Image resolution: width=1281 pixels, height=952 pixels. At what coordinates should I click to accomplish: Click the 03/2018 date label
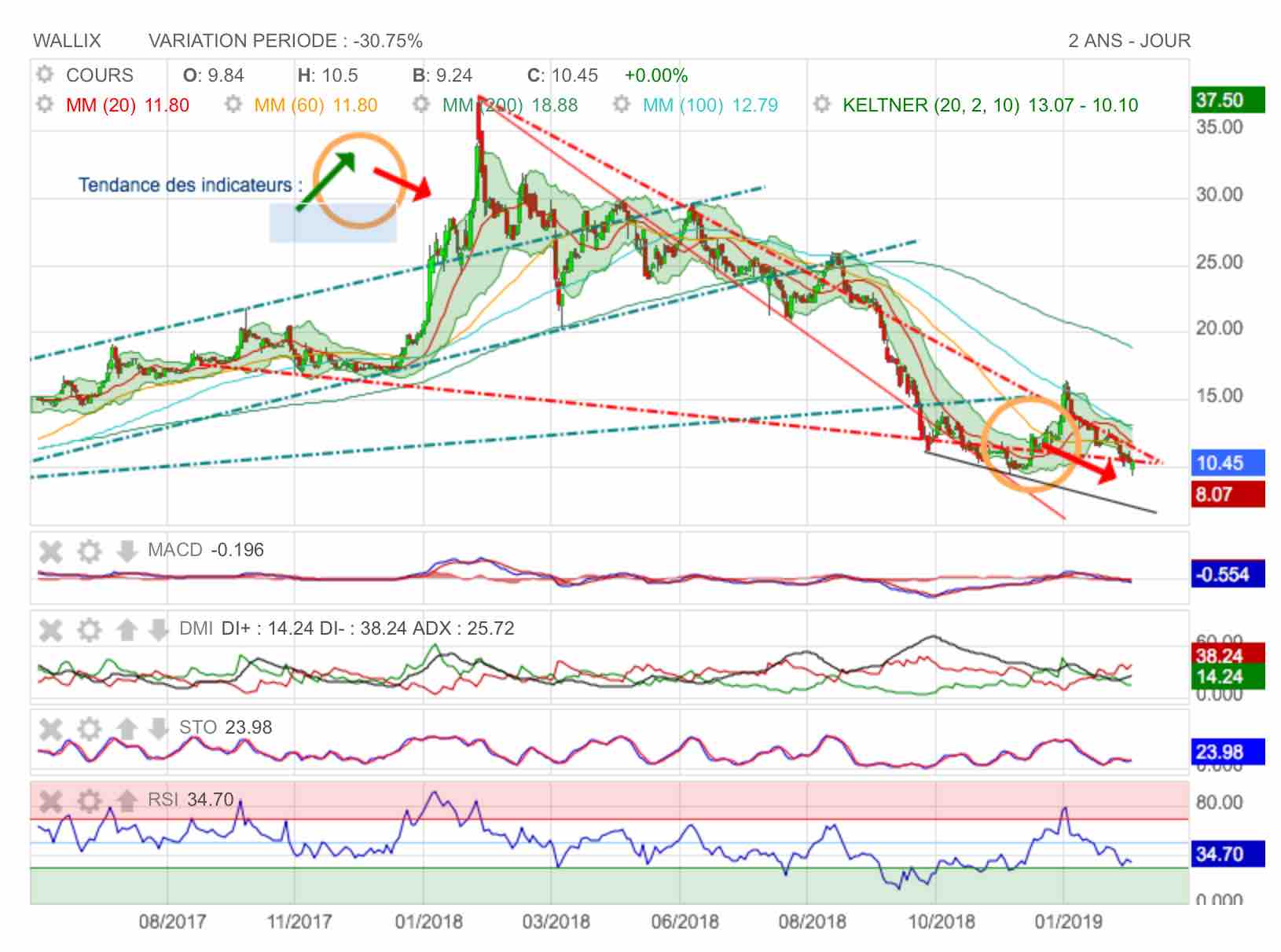(x=556, y=921)
